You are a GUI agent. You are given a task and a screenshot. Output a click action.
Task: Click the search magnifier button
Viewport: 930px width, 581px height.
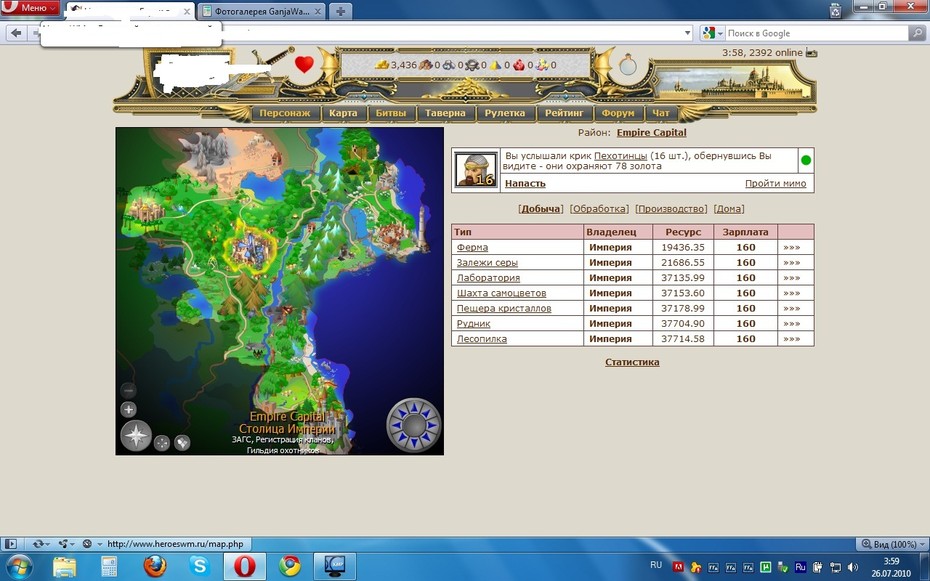click(x=917, y=33)
